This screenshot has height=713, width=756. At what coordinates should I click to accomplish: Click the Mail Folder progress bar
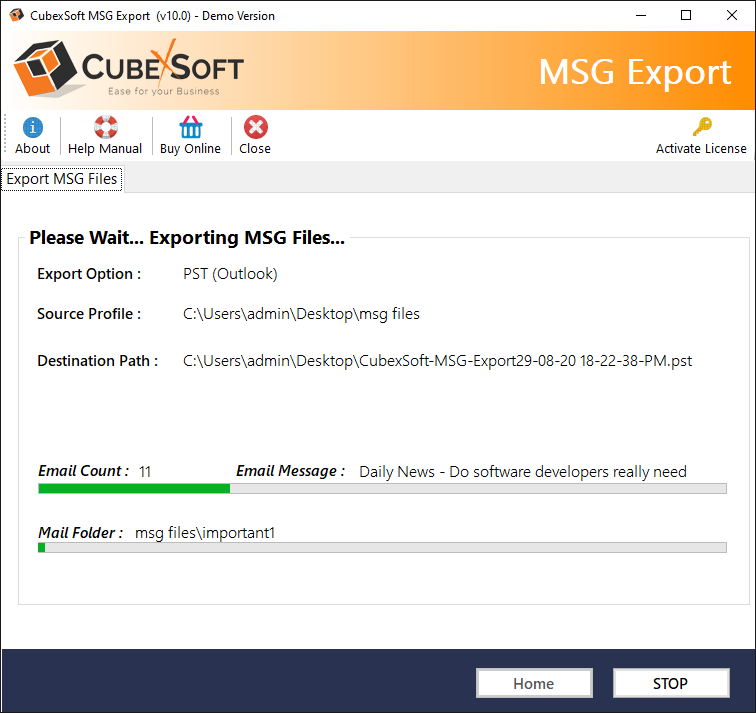(382, 547)
